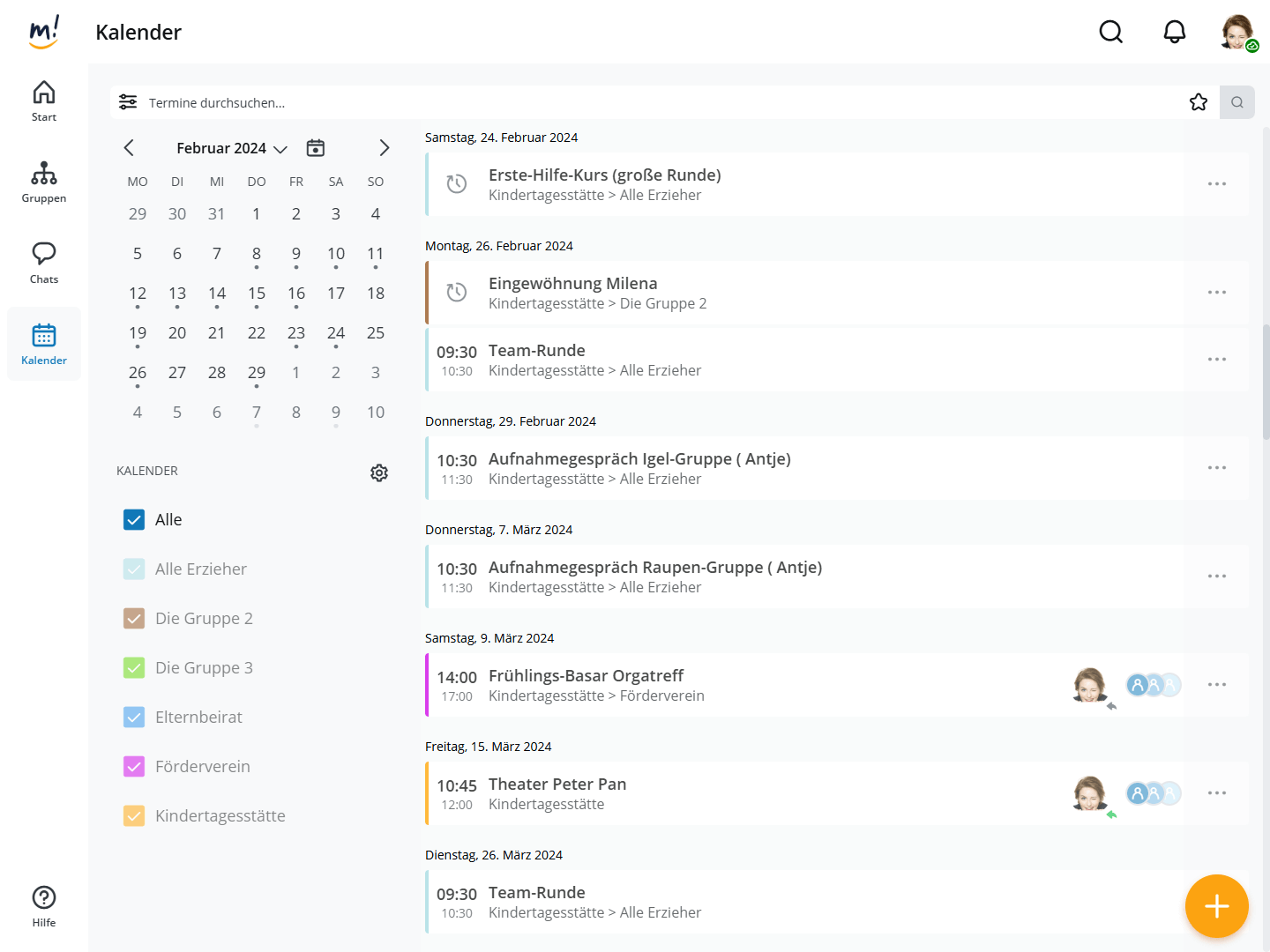Click the search magnifier in the header
Viewport: 1270px width, 952px height.
click(x=1110, y=33)
